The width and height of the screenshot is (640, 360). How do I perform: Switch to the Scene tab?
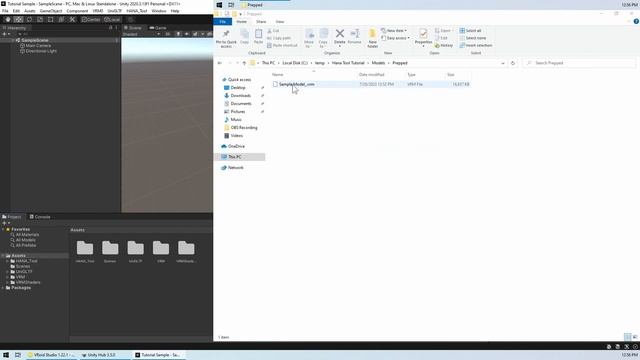(x=133, y=28)
